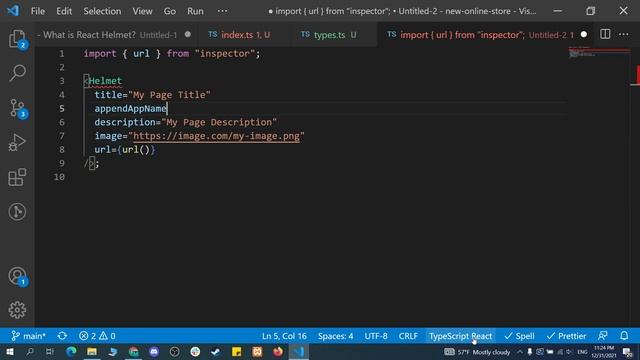Click the "inspector" string on line 1
Image resolution: width=640 pixels, height=360 pixels.
(x=225, y=53)
